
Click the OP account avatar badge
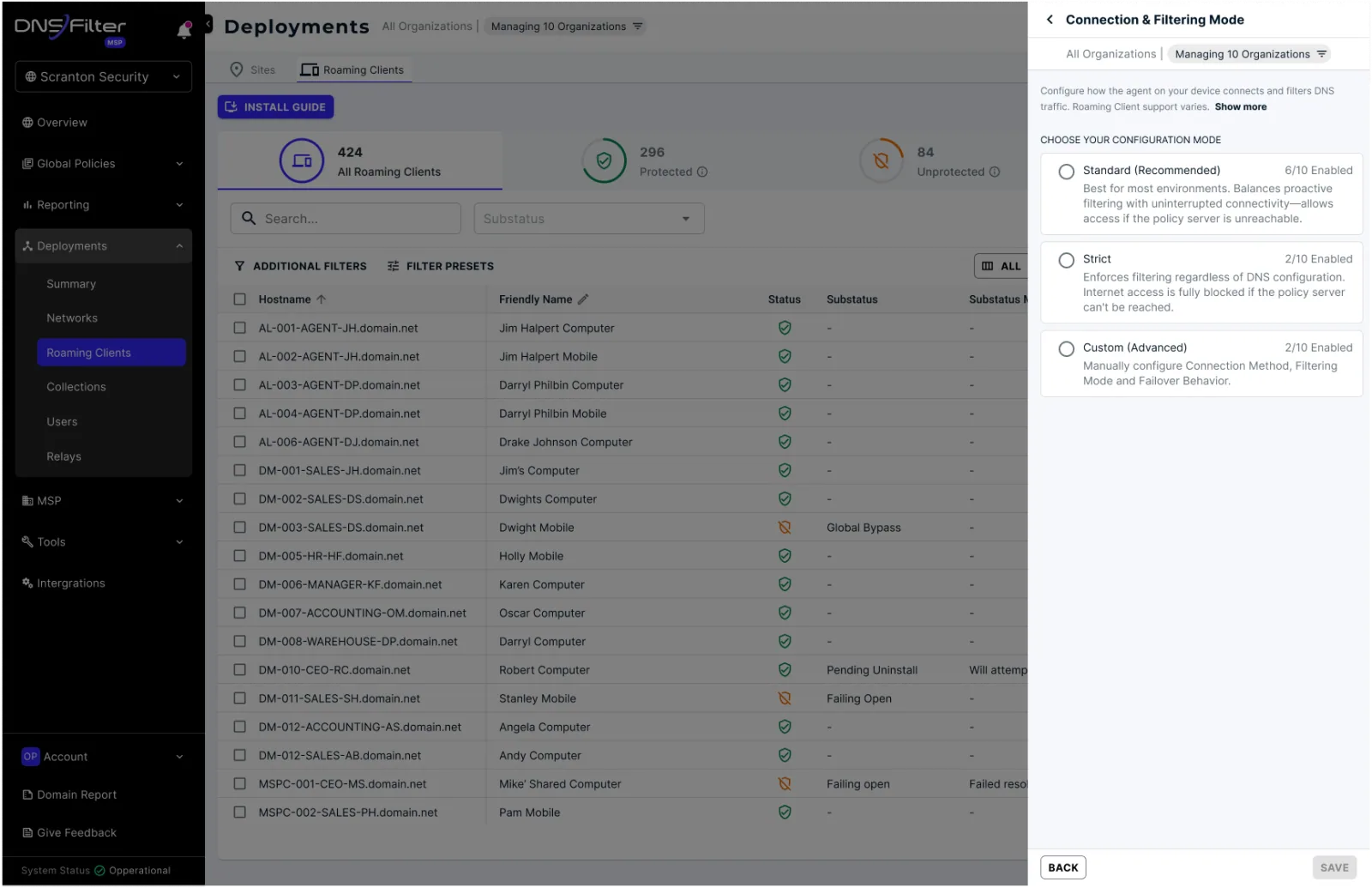[x=31, y=757]
